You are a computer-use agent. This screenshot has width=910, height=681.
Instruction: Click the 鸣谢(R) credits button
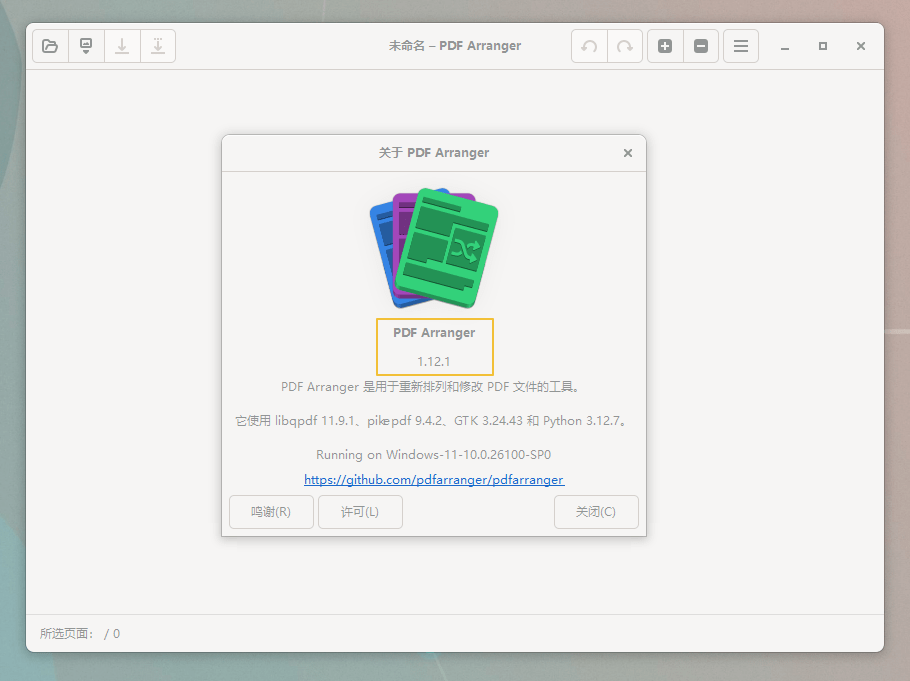(271, 511)
